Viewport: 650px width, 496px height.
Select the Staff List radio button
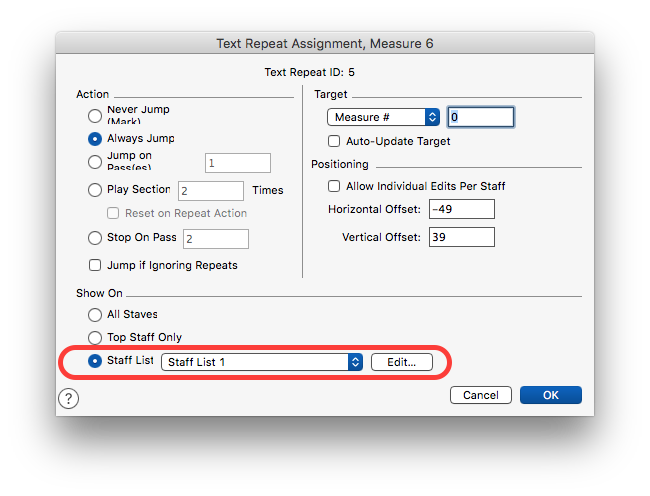(95, 361)
